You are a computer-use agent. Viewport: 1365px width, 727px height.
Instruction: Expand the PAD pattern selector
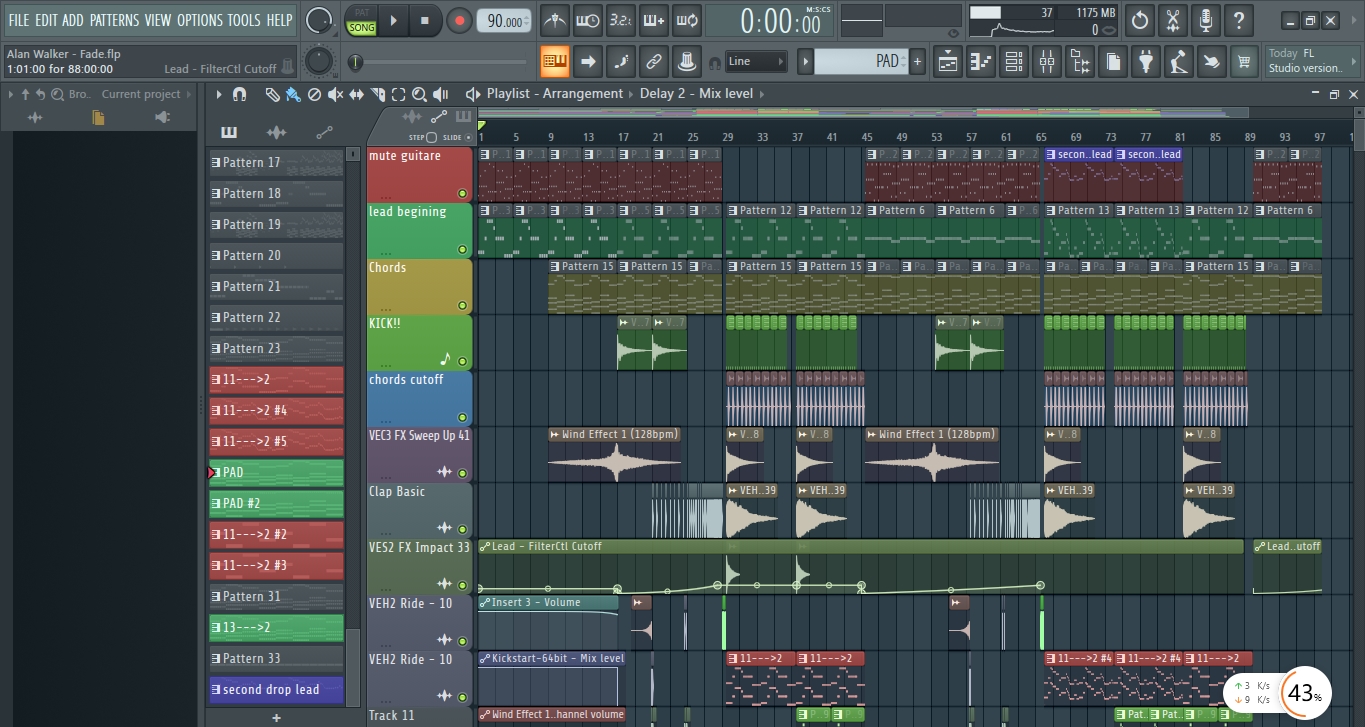point(805,62)
